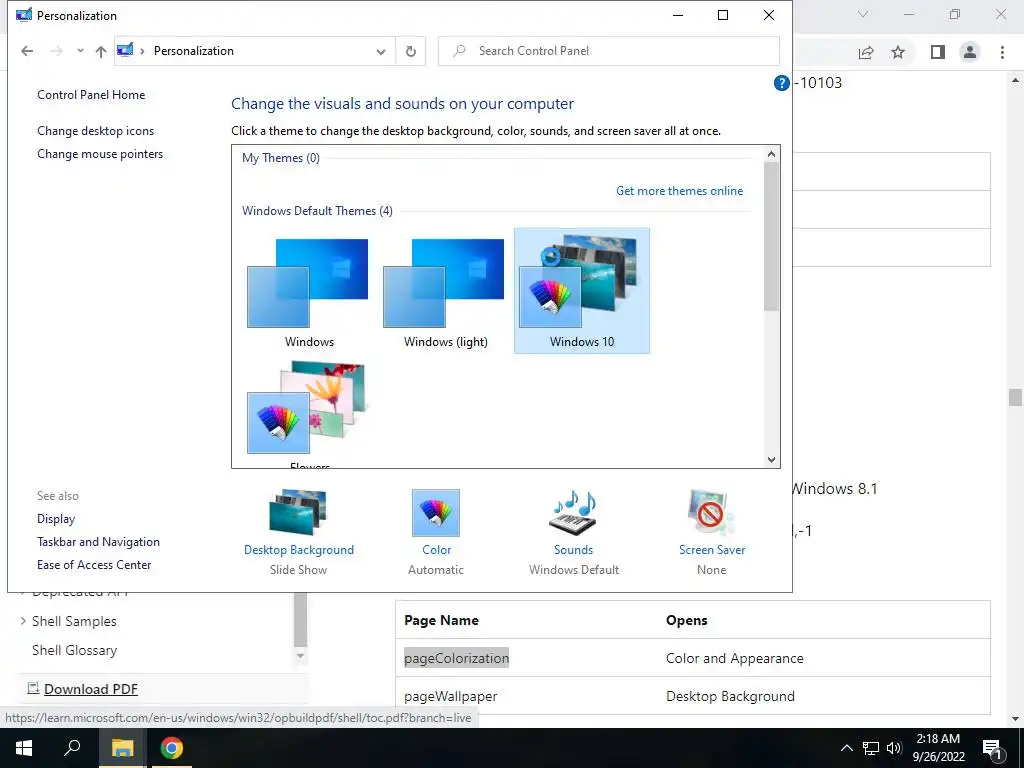Viewport: 1024px width, 768px height.
Task: Click the Chrome page scroll-up arrow
Action: click(1015, 80)
